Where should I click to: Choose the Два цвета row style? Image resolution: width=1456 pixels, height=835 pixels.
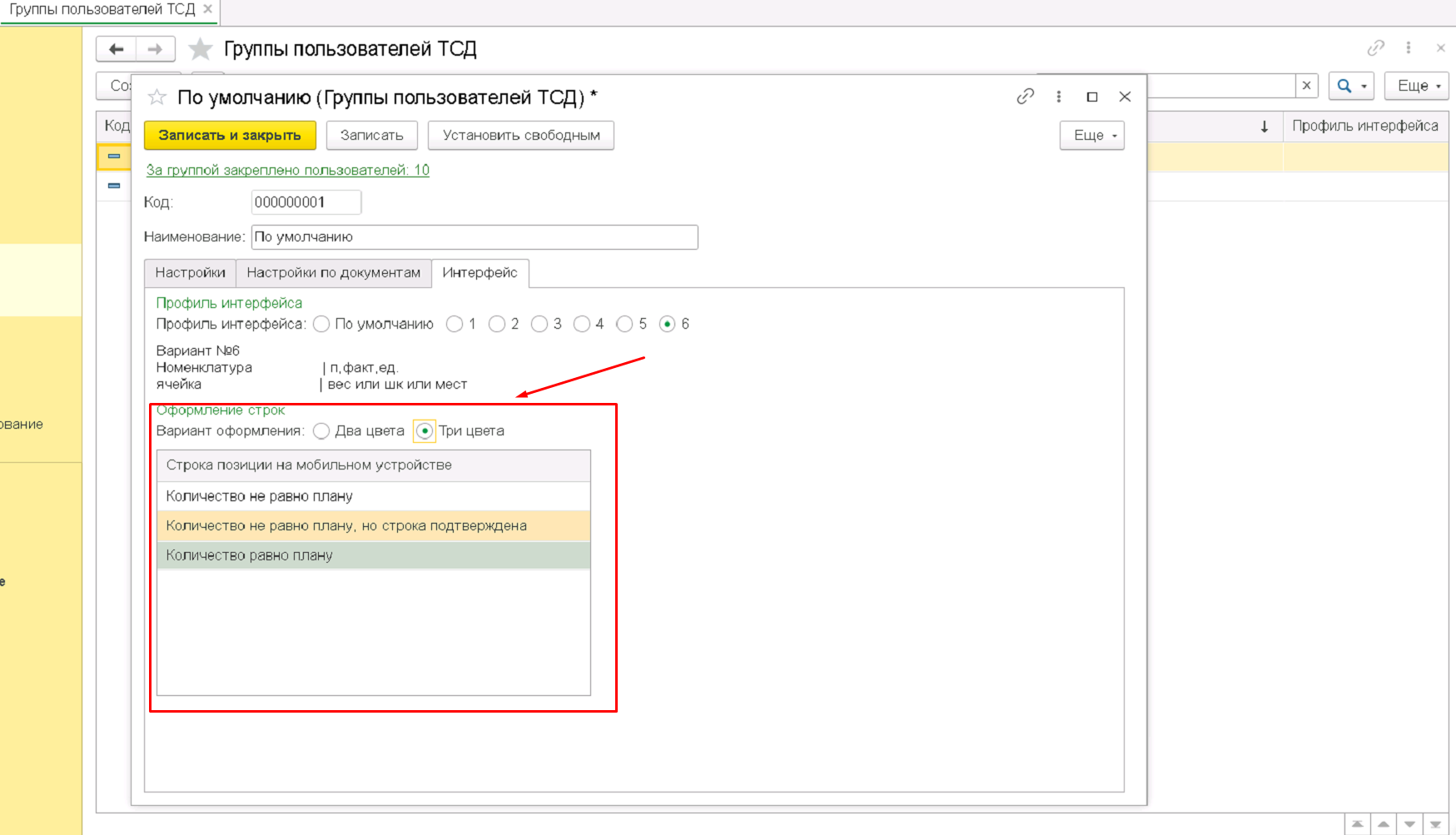tap(322, 431)
